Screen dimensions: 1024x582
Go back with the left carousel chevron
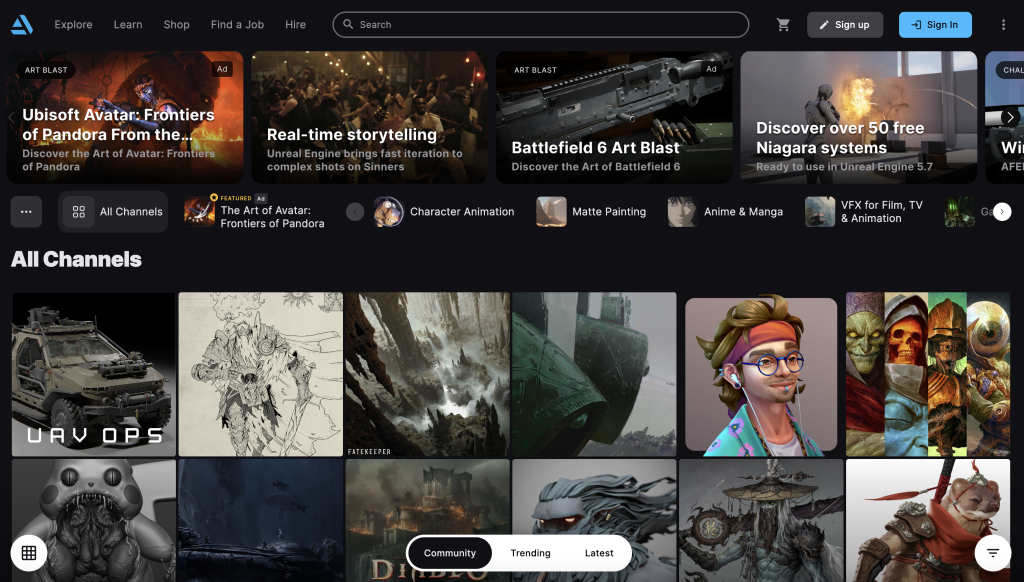point(10,117)
